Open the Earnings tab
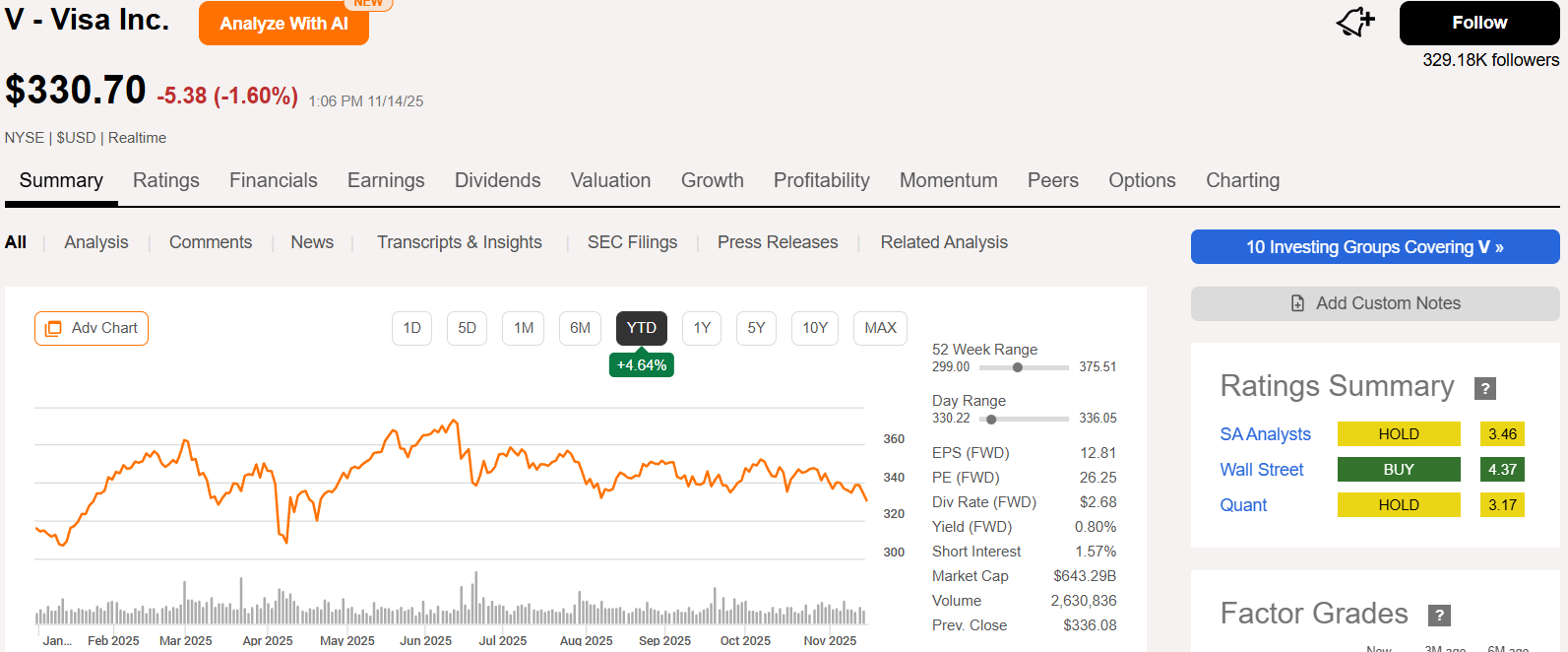 pos(386,180)
